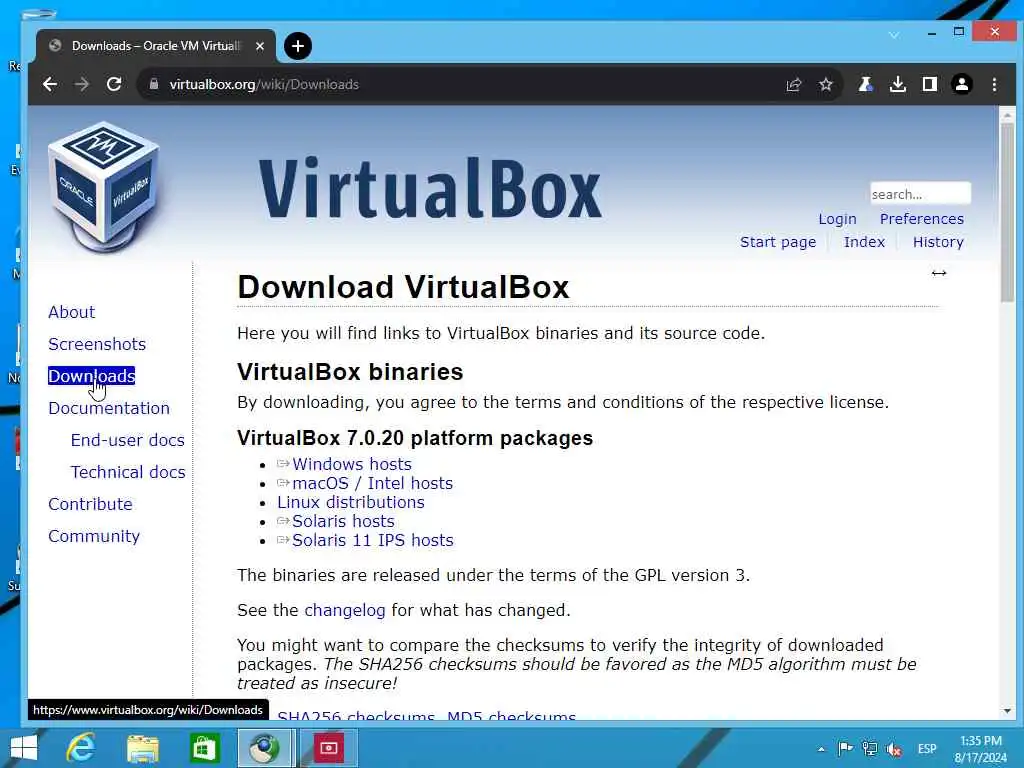
Task: Open the browser downloads tray icon
Action: [898, 84]
